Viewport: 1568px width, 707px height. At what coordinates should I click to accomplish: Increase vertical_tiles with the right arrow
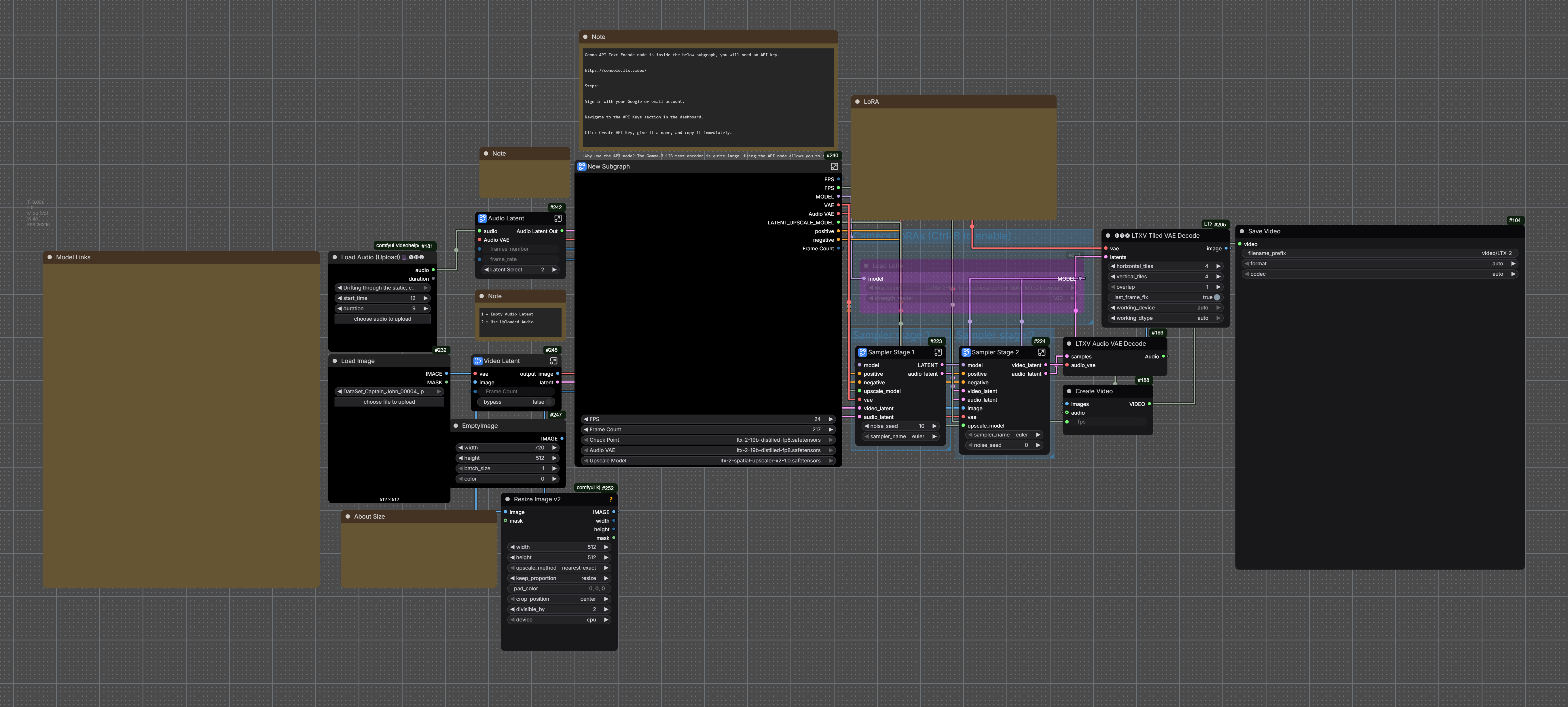pyautogui.click(x=1218, y=277)
